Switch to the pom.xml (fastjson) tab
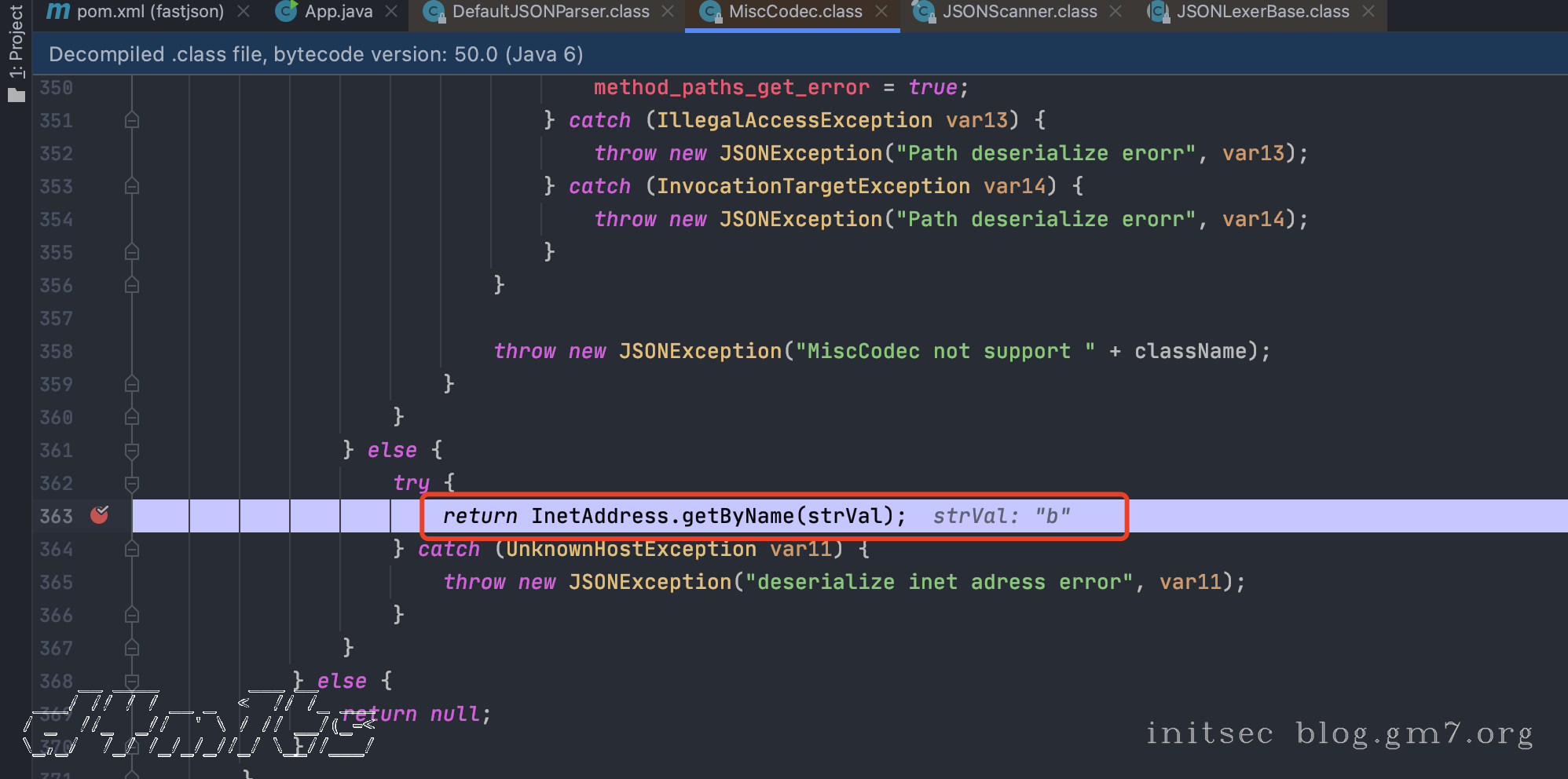The width and height of the screenshot is (1568, 779). (x=149, y=12)
